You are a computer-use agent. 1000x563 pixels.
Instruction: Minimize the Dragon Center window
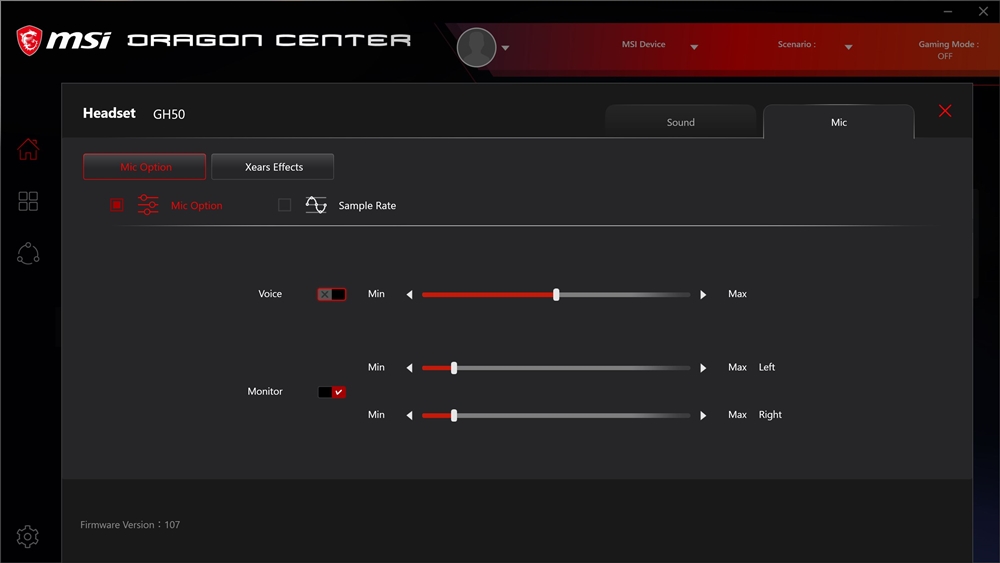tap(948, 11)
